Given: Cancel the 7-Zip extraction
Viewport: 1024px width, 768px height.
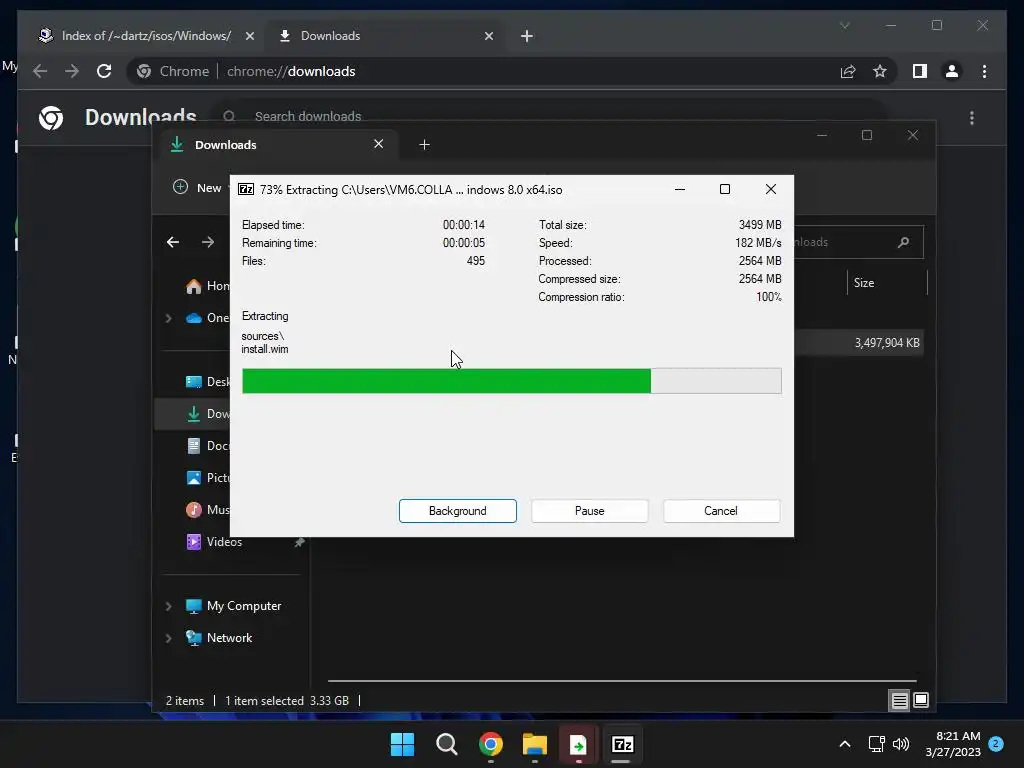Looking at the screenshot, I should 721,511.
